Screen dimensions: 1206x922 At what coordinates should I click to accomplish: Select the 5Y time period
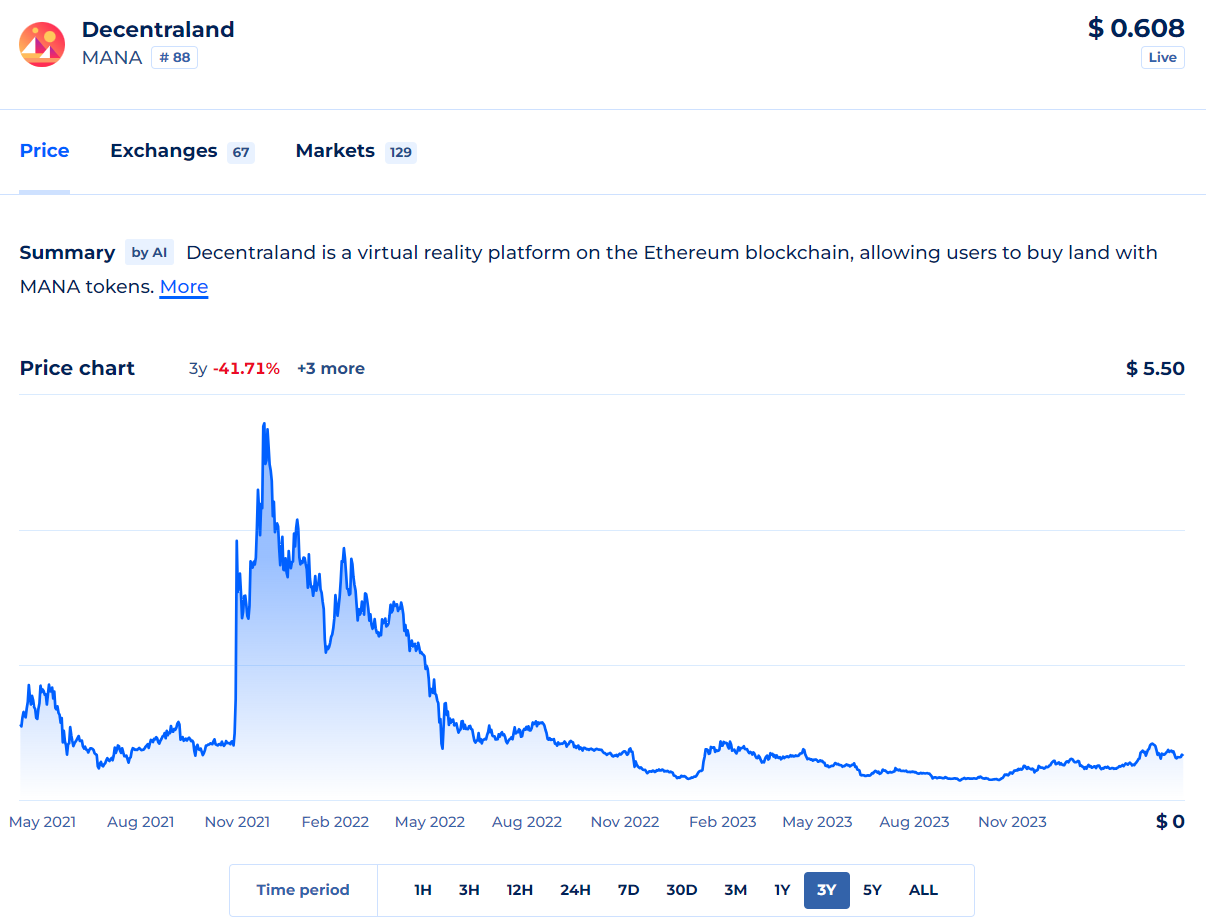pyautogui.click(x=873, y=890)
